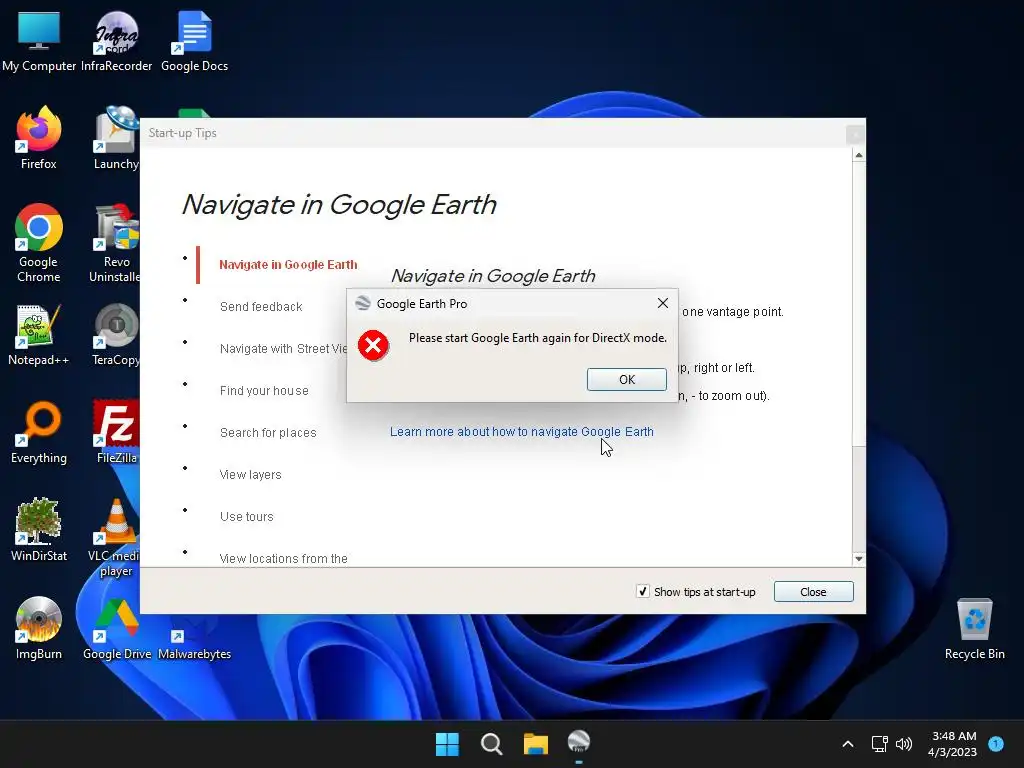Open network status tray icon
1024x768 pixels.
(880, 744)
